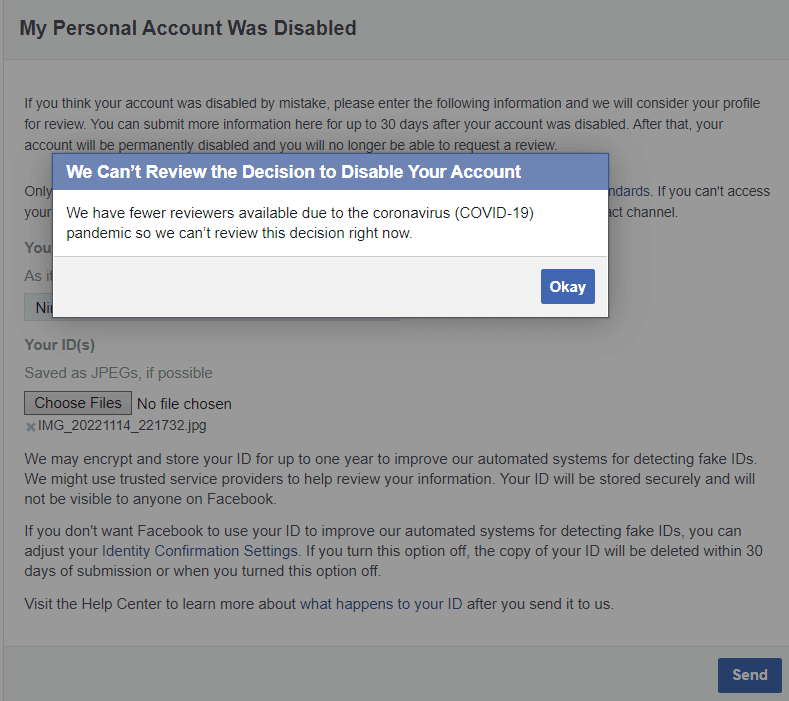789x701 pixels.
Task: Select the IMG_20221114_221732.jpg file name
Action: 122,426
